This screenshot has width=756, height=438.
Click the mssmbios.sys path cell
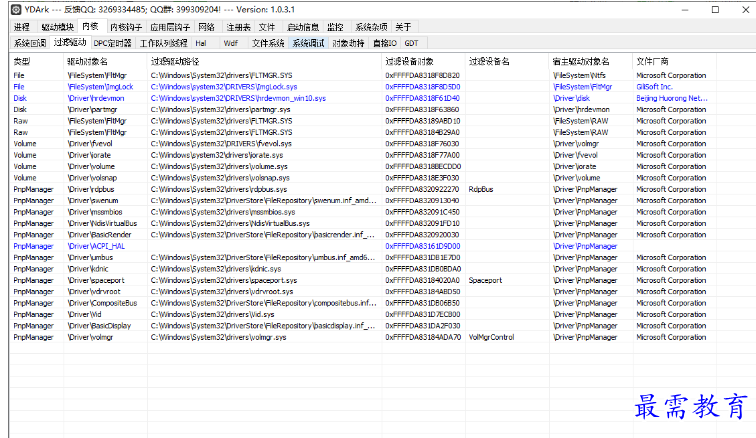coord(223,212)
